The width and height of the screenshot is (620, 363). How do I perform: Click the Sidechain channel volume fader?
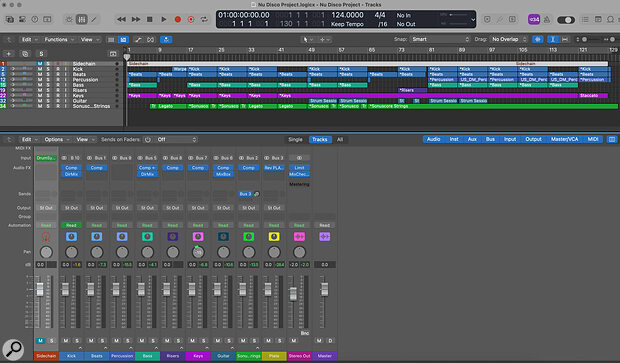pyautogui.click(x=40, y=289)
